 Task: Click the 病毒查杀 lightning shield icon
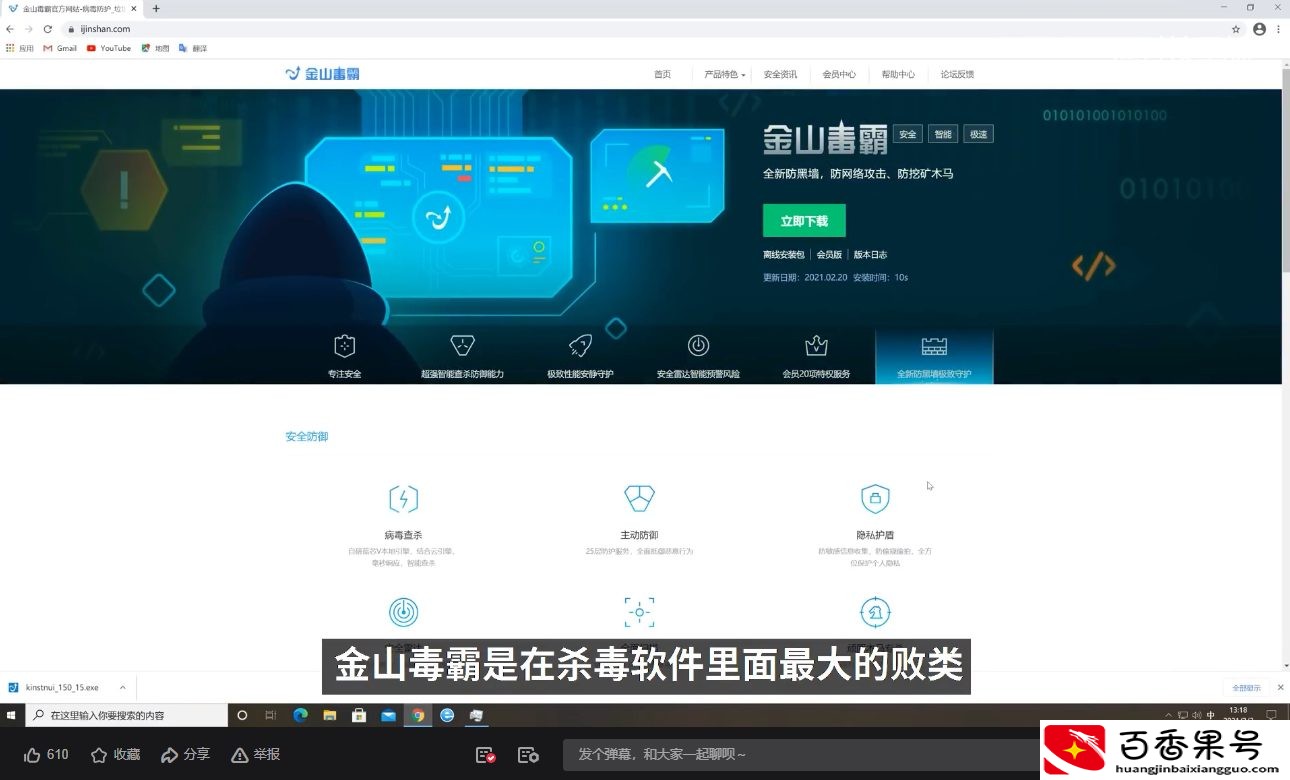(403, 499)
